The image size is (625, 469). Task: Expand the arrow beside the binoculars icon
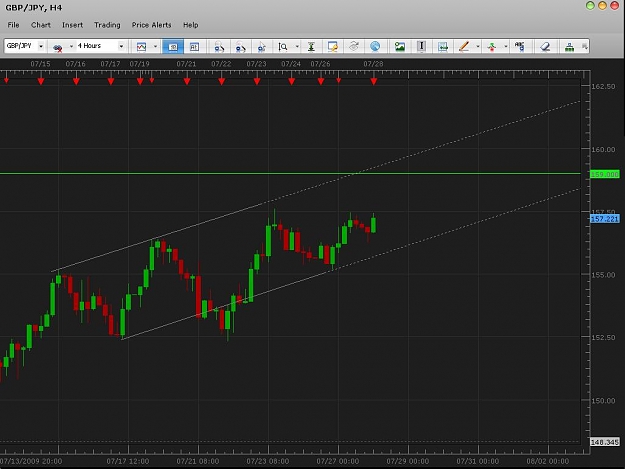click(x=71, y=47)
